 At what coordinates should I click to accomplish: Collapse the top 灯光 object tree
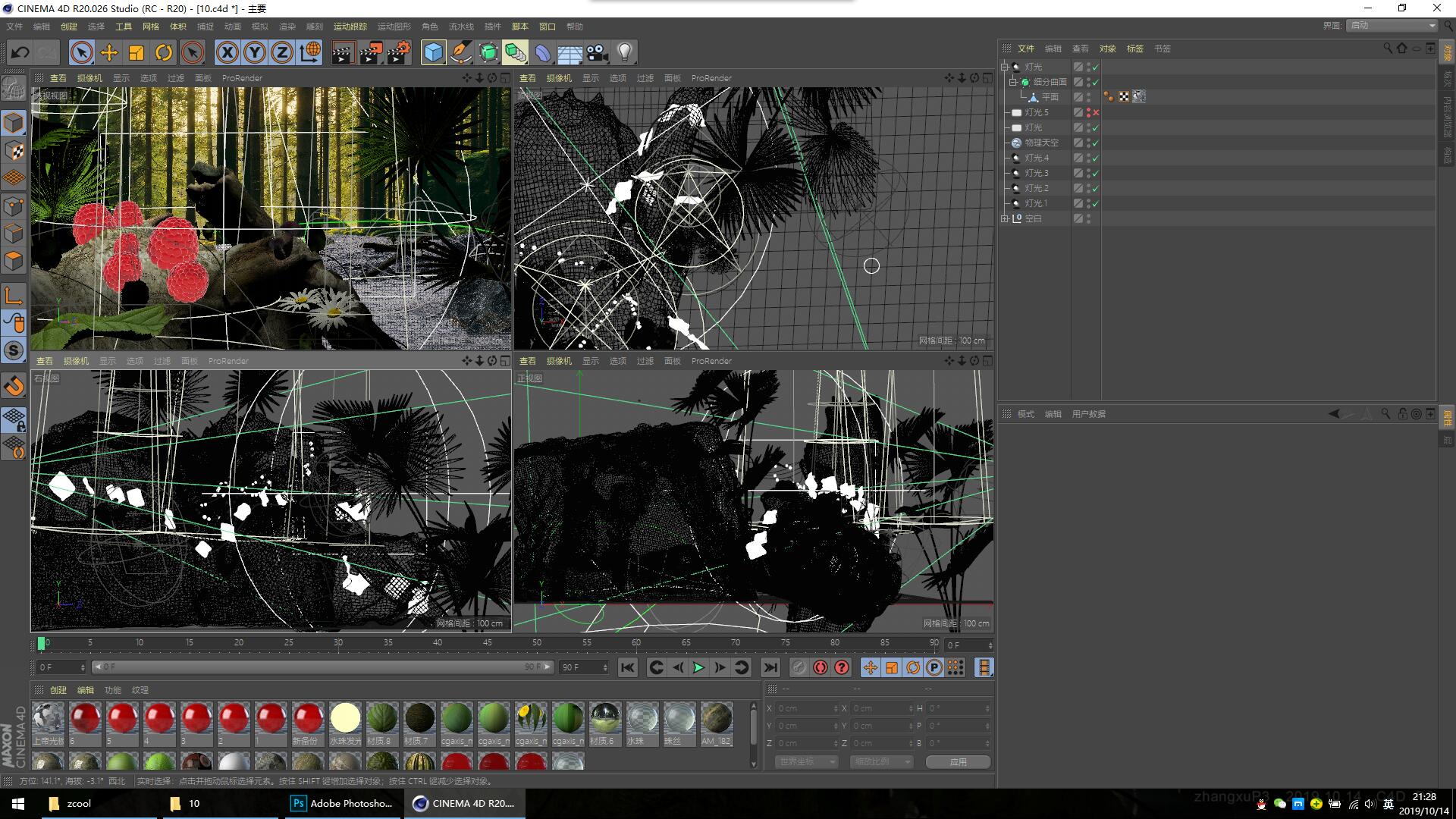[x=1005, y=67]
